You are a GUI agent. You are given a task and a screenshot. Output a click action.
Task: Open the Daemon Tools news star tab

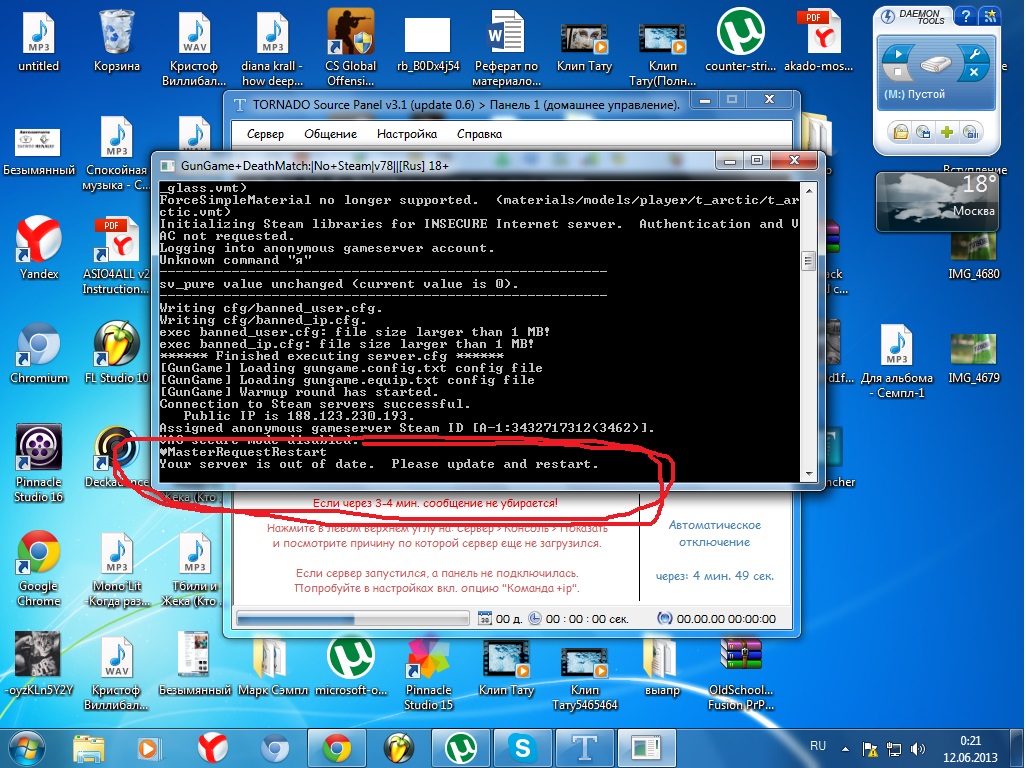[x=989, y=16]
